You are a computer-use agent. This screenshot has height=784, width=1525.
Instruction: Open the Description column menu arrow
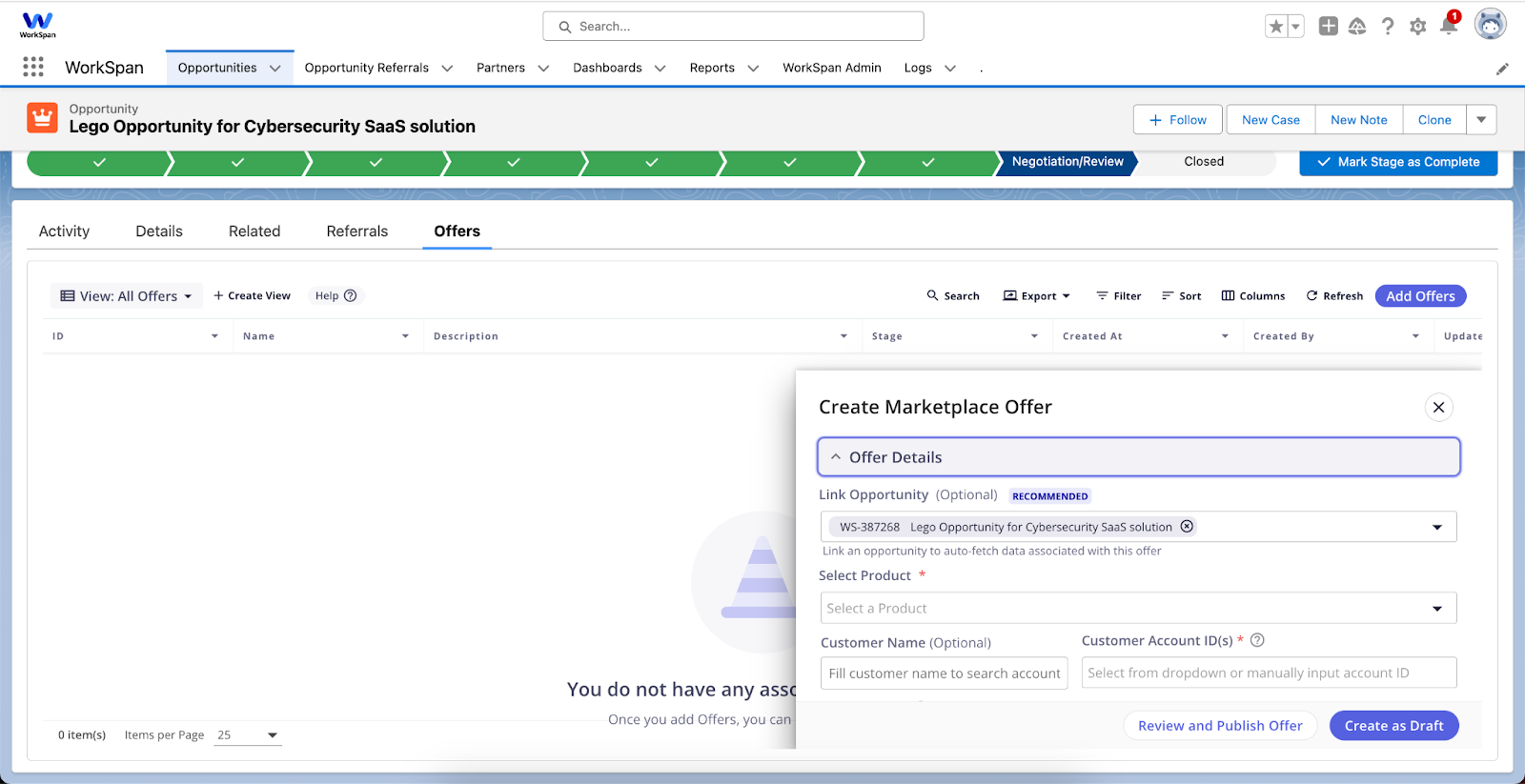point(844,336)
